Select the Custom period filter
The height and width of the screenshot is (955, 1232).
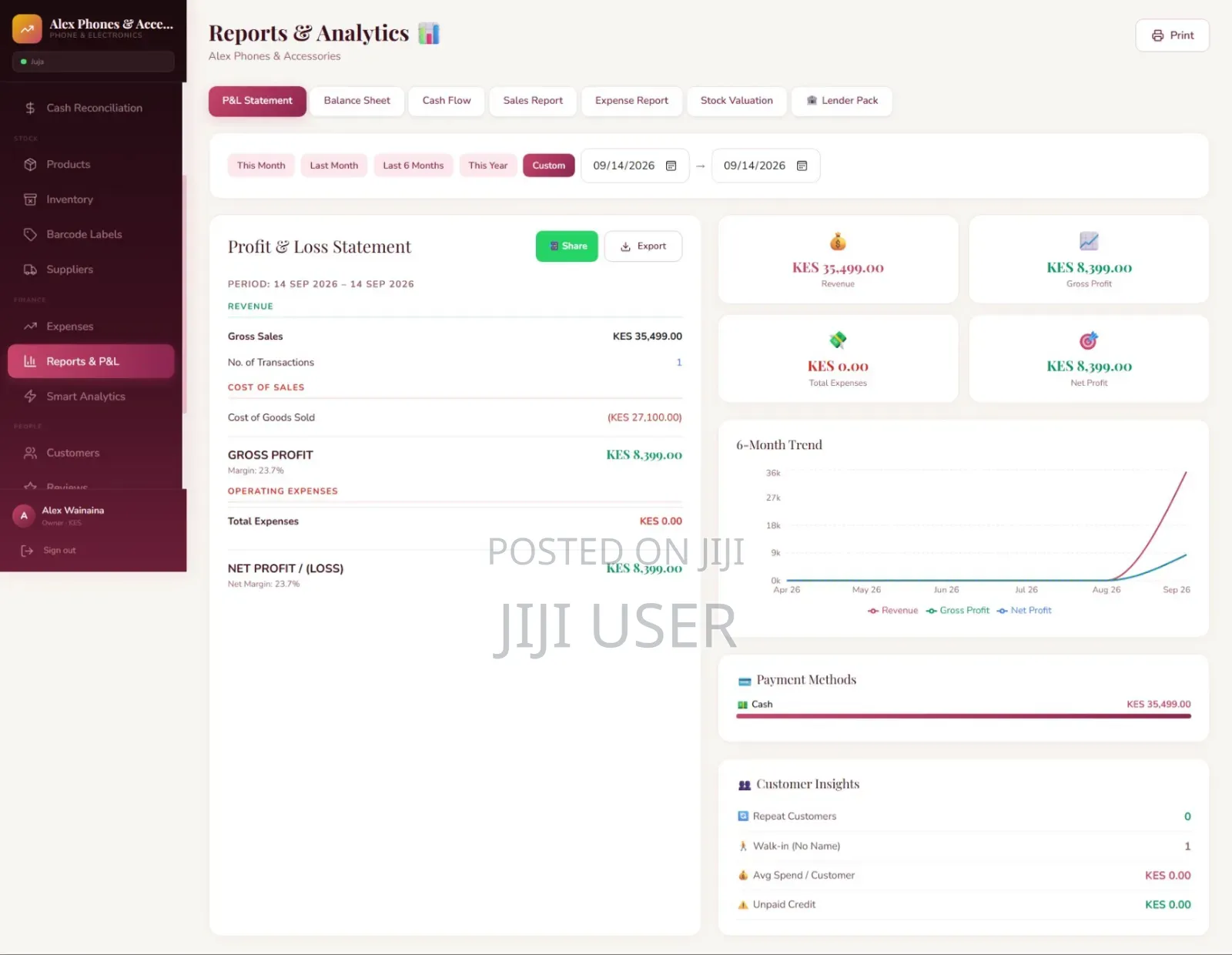pos(549,166)
